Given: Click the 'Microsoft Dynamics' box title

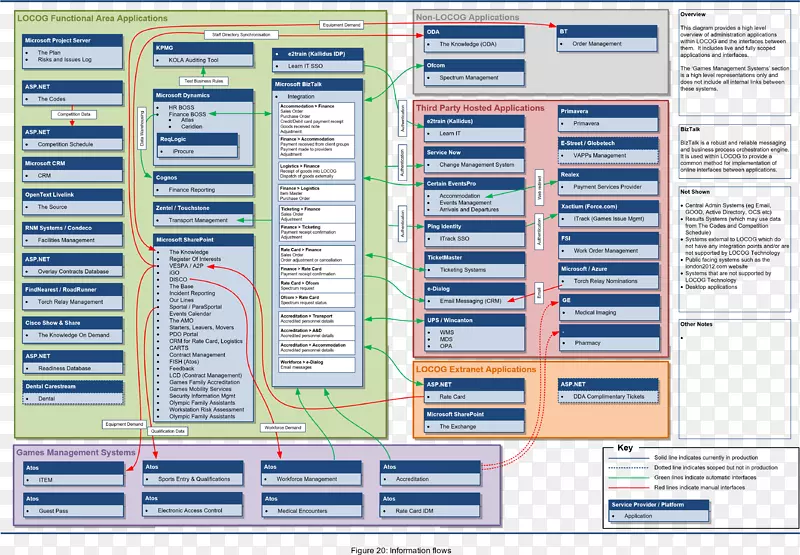Looking at the screenshot, I should coord(183,95).
